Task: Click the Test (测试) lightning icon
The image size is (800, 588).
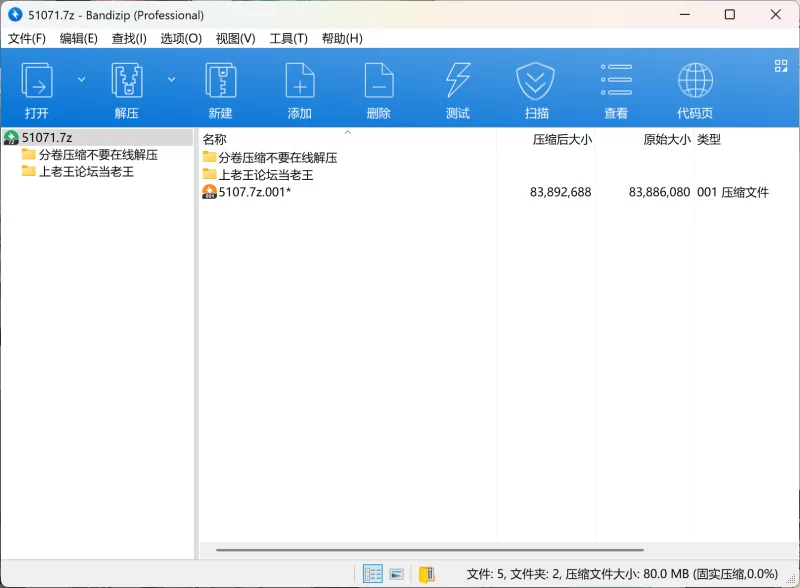Action: click(x=458, y=81)
